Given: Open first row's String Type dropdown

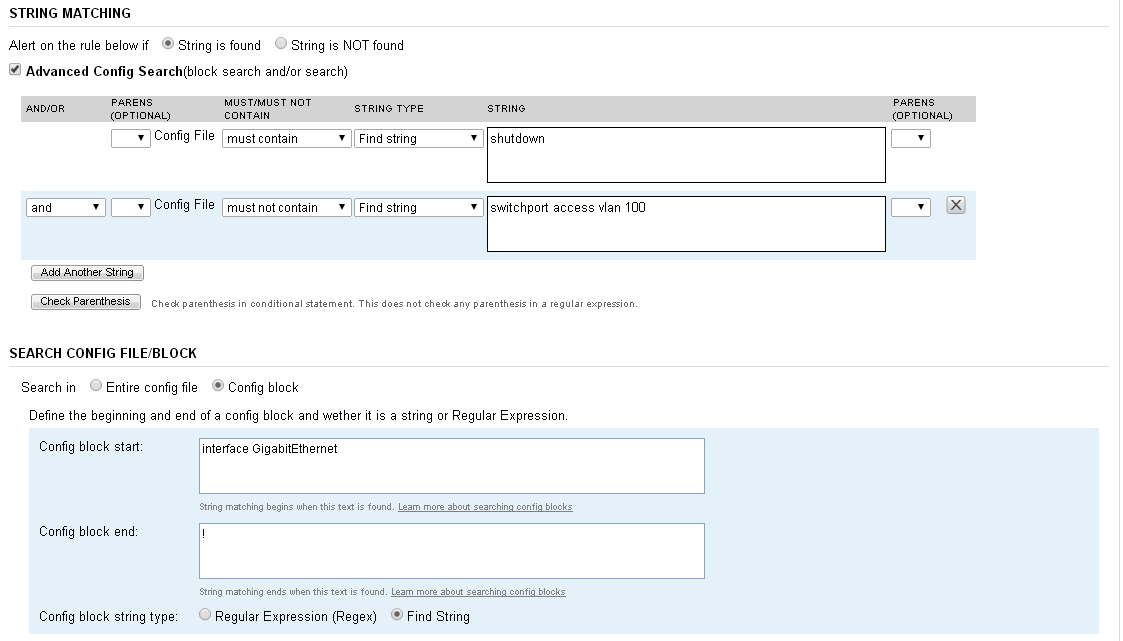Looking at the screenshot, I should click(419, 139).
